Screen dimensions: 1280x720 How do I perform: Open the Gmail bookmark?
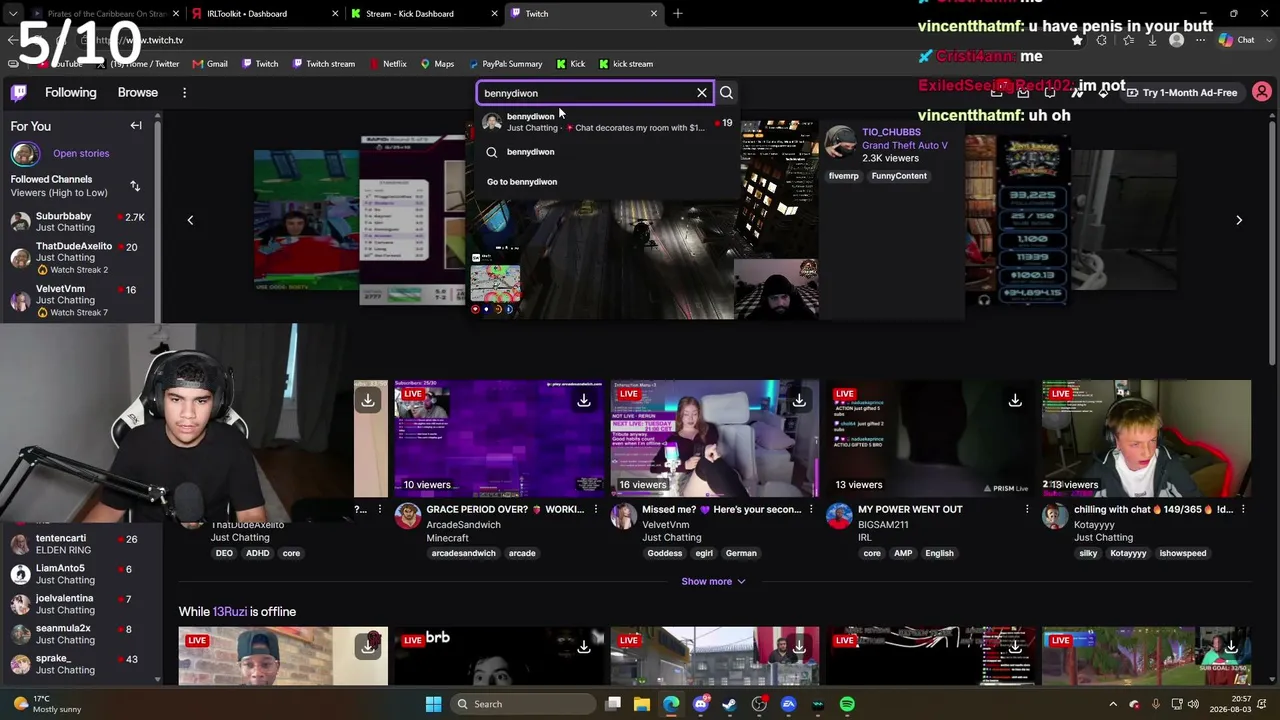point(210,64)
